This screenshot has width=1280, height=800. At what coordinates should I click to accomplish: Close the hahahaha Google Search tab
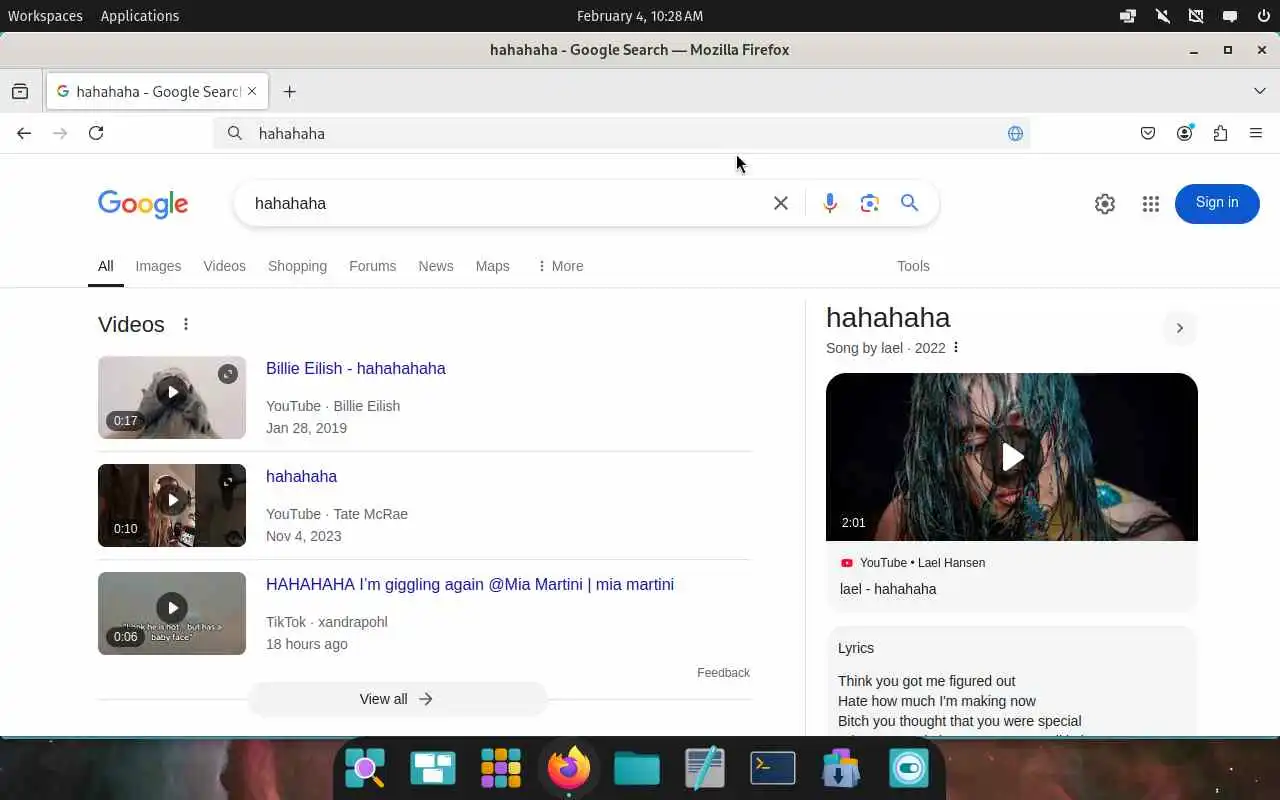[x=252, y=91]
